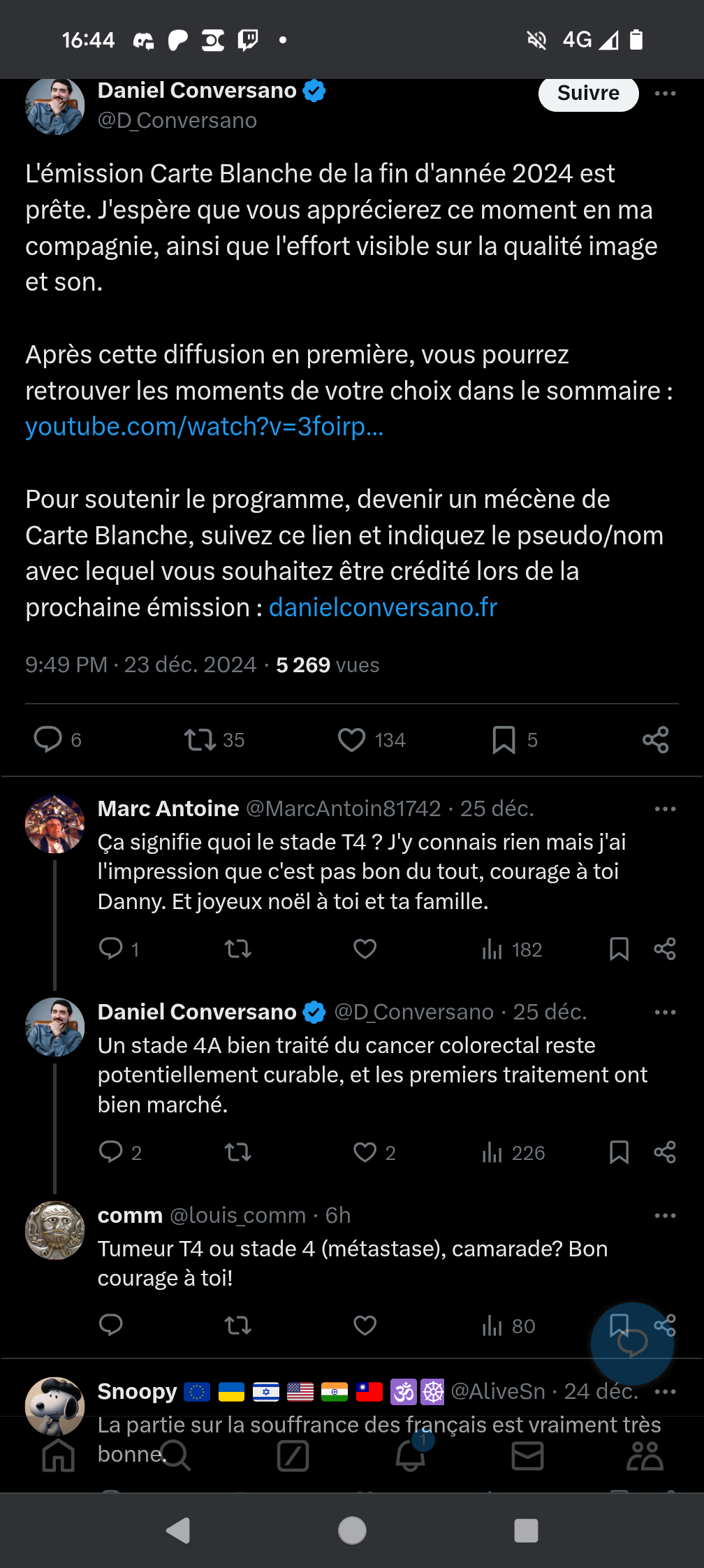Open the notifications bell tab
Screen dimensions: 704x1568
pyautogui.click(x=411, y=1455)
